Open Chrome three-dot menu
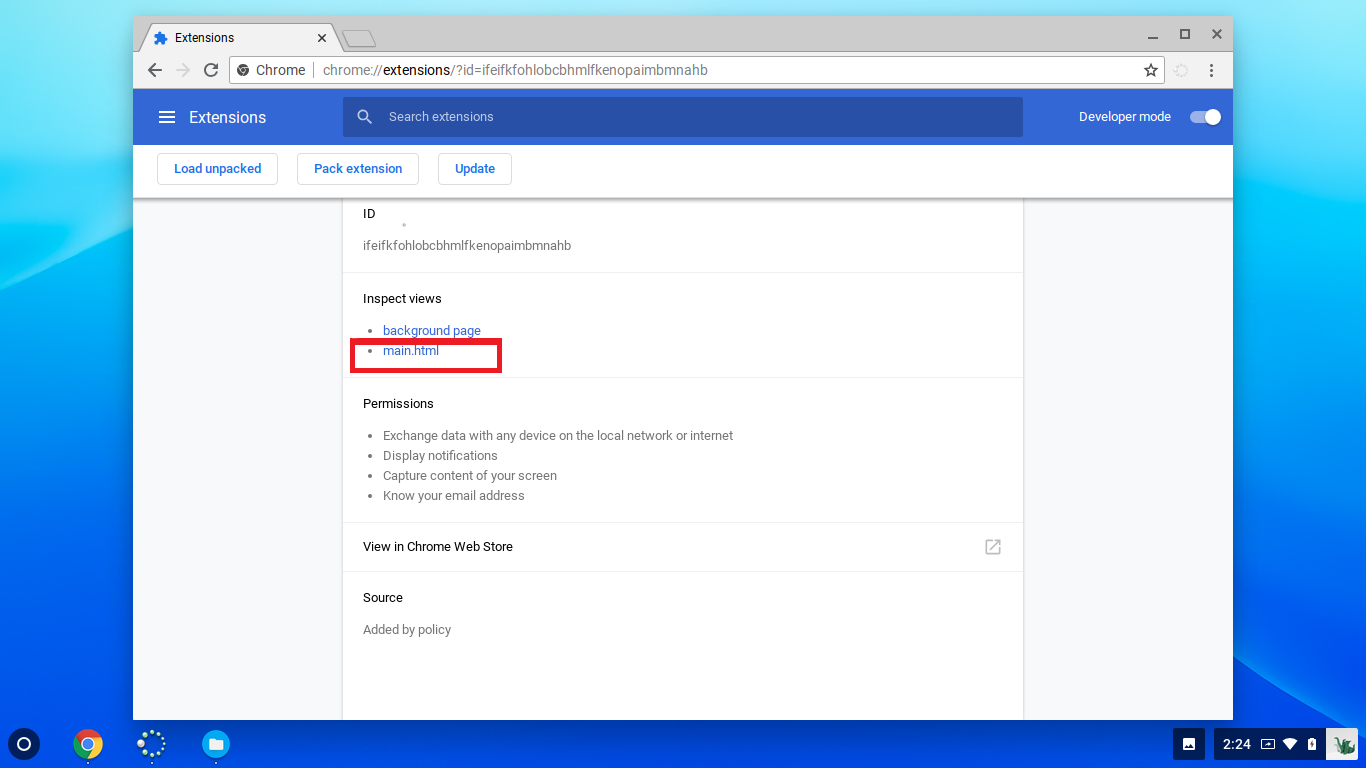1366x768 pixels. 1211,70
